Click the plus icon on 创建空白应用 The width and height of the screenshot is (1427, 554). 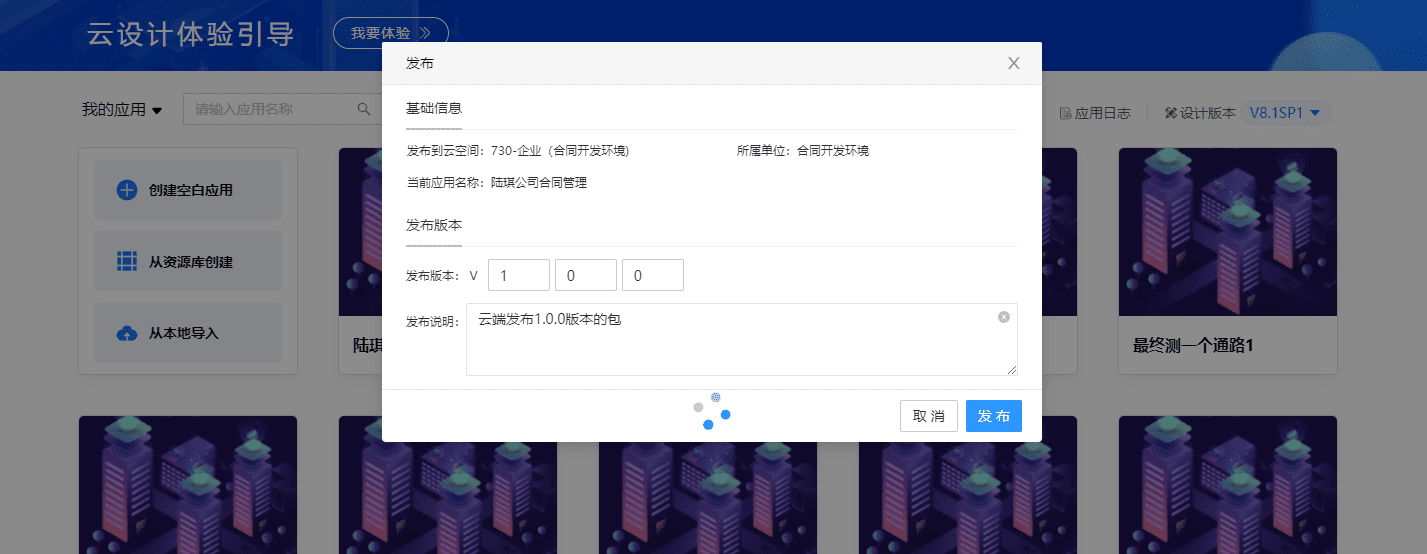(x=127, y=190)
